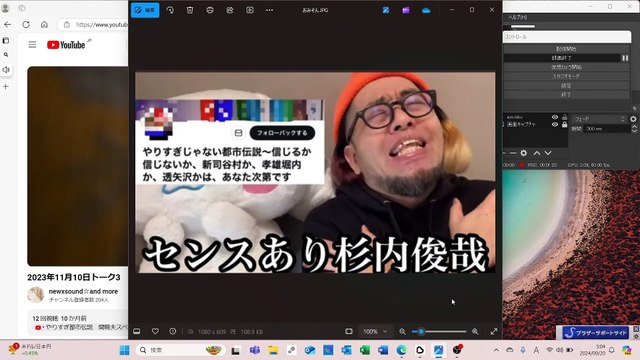640x360 pixels.
Task: Open the three-dots more menu in Photos
Action: pyautogui.click(x=269, y=10)
